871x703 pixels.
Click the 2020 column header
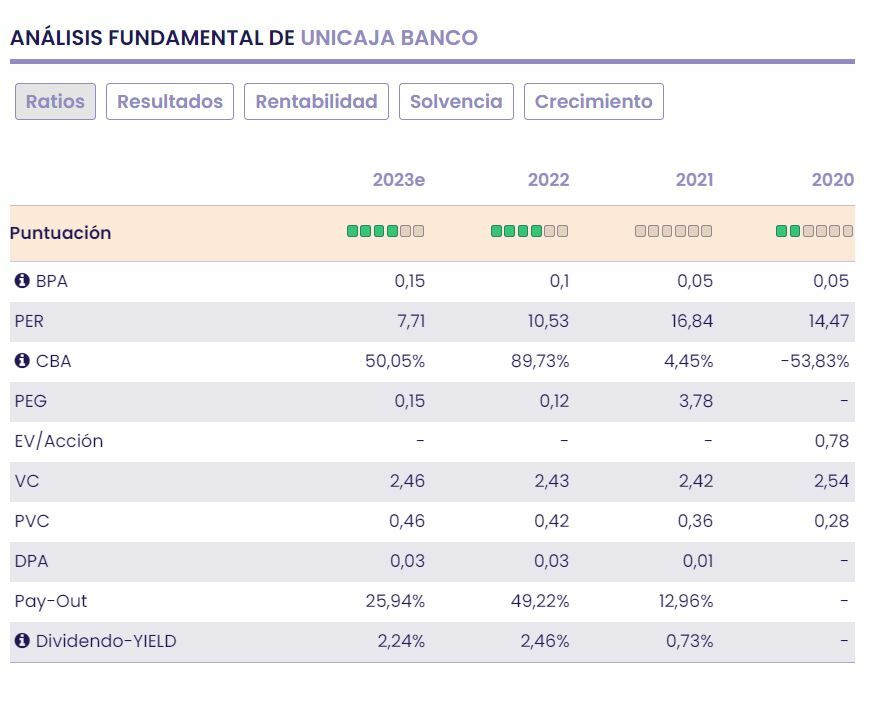(832, 180)
